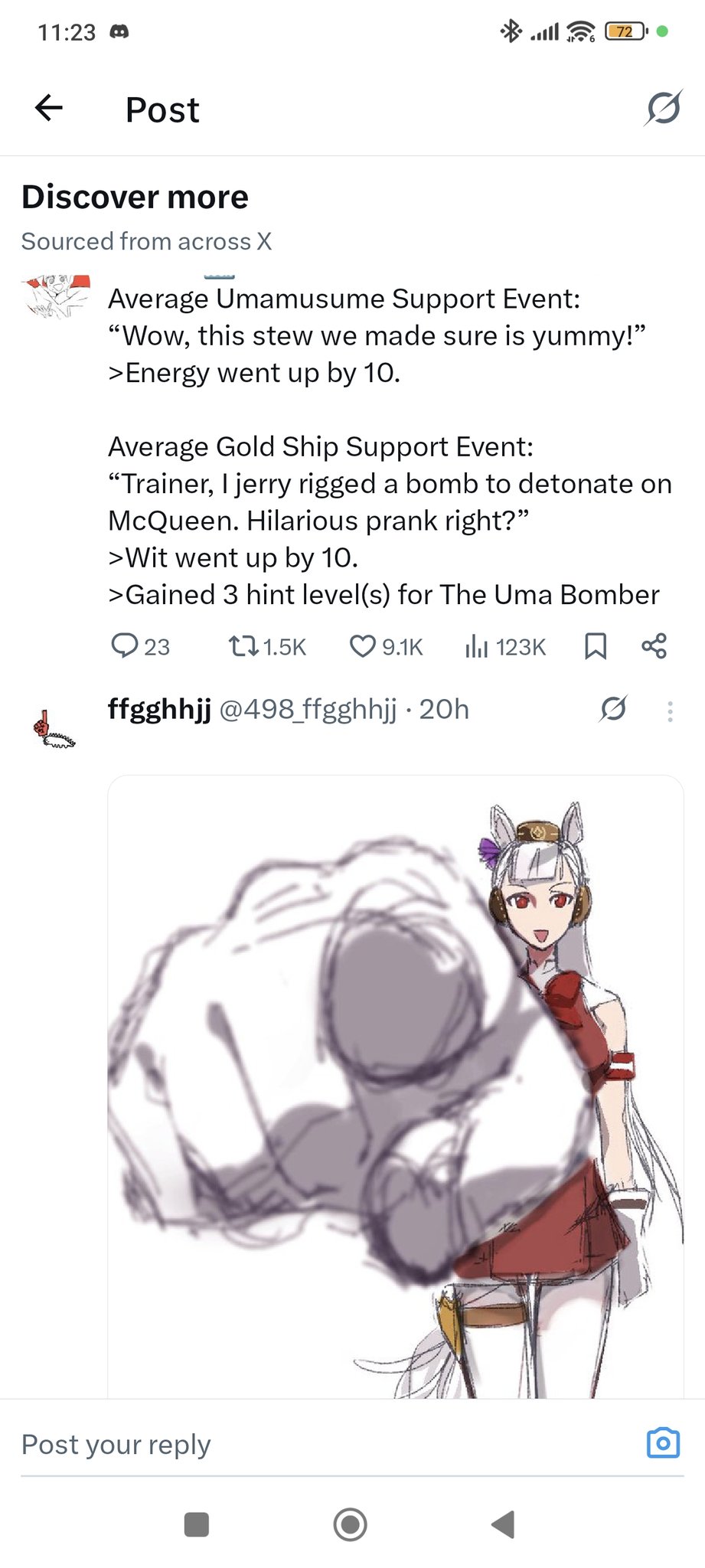The height and width of the screenshot is (1568, 705).
Task: View analytics via the 123K views icon
Action: click(x=504, y=647)
